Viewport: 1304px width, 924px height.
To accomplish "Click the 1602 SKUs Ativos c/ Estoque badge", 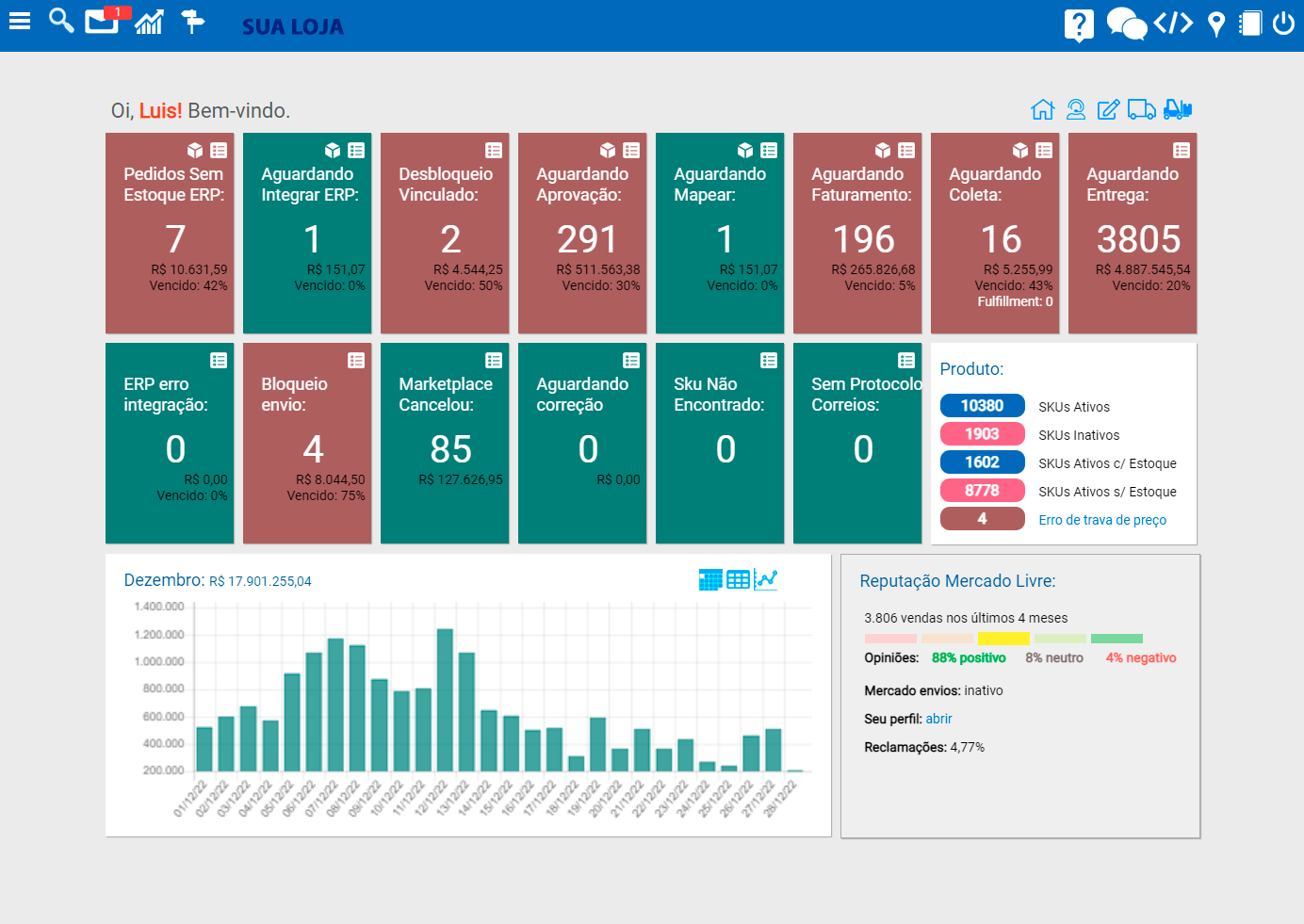I will coord(982,462).
